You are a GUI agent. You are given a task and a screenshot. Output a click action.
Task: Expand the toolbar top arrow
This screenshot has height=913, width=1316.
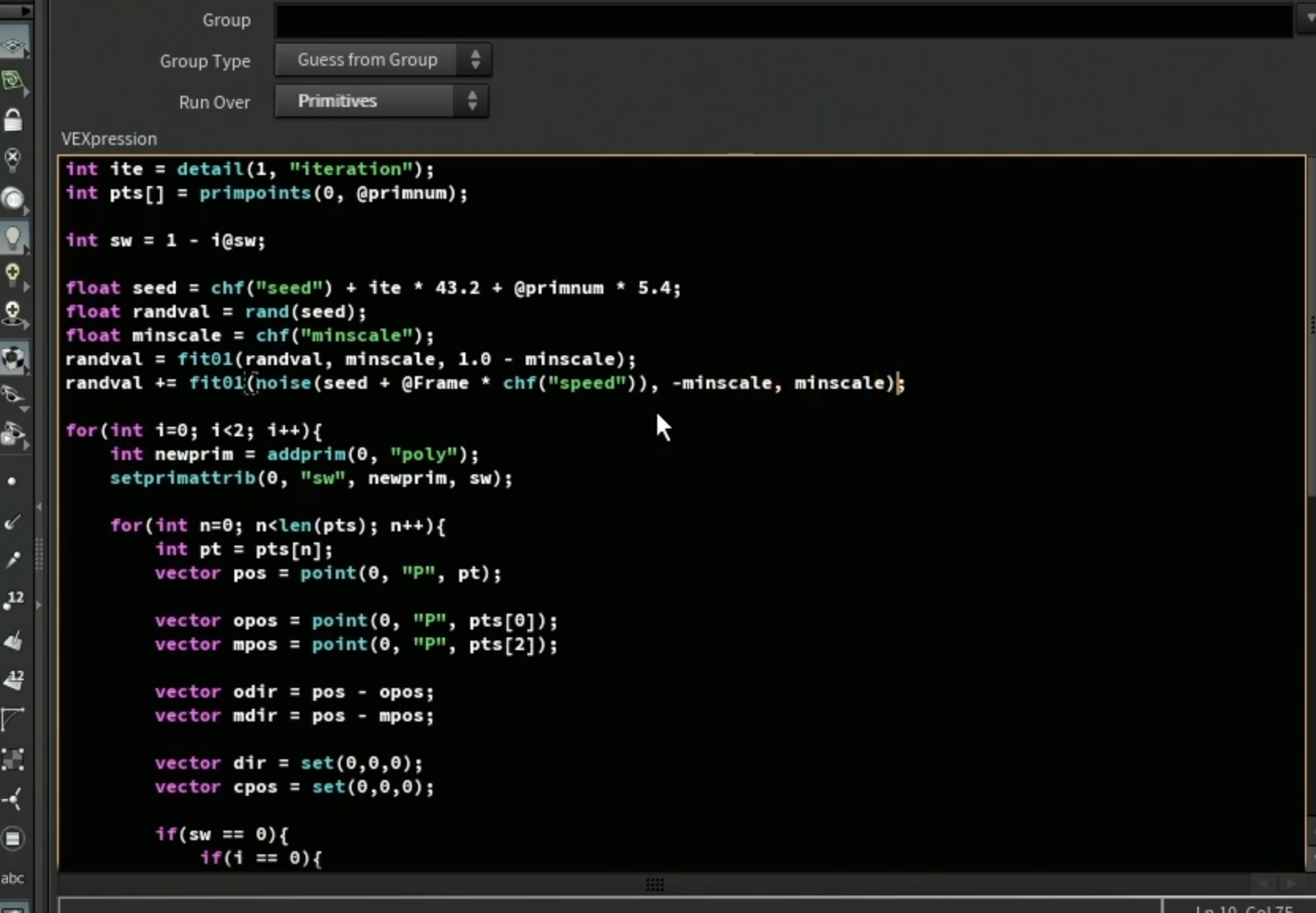[x=15, y=10]
